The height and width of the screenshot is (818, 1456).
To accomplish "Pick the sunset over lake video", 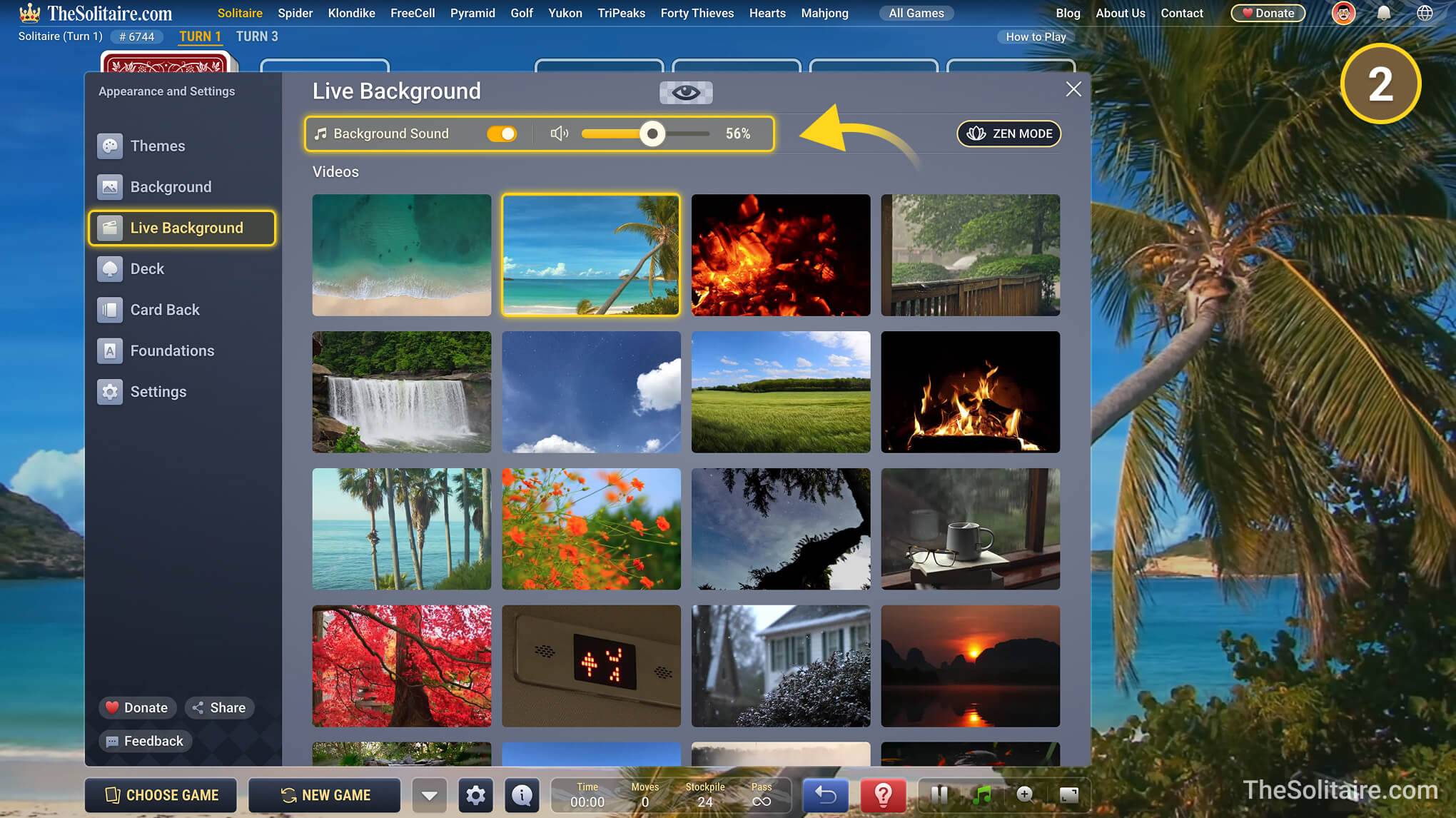I will coord(971,666).
